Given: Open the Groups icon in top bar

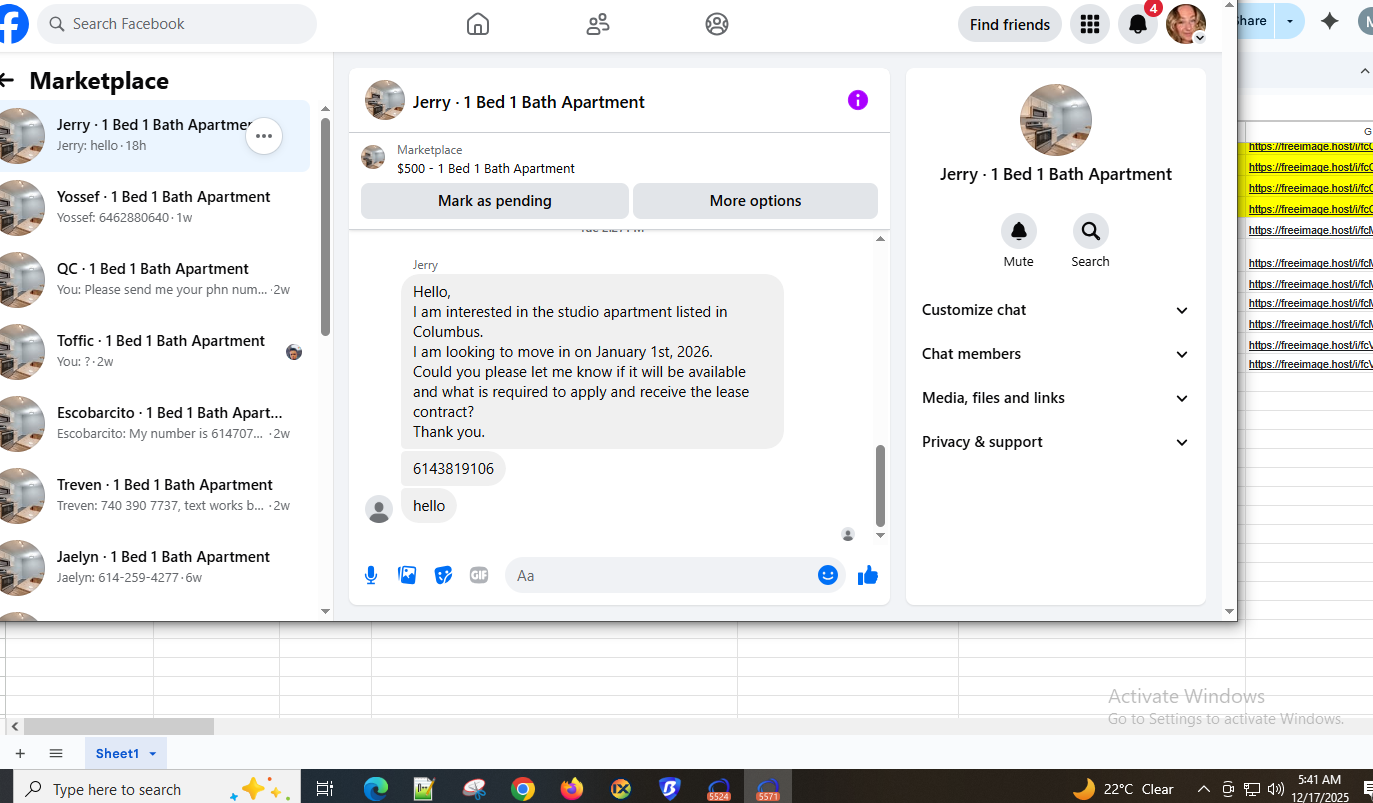Looking at the screenshot, I should click(717, 24).
